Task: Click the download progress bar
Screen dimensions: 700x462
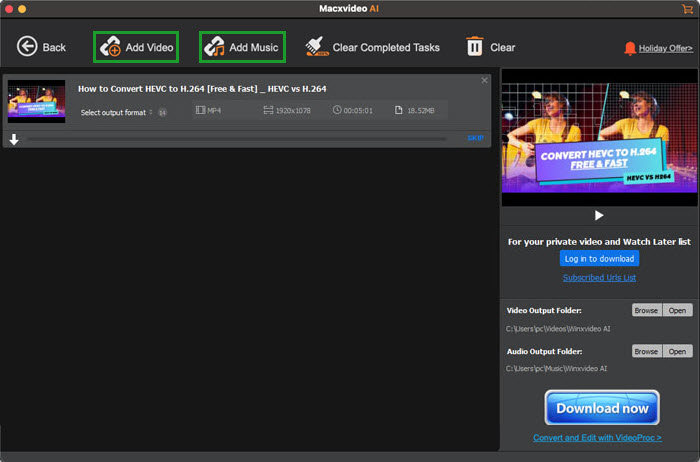Action: click(x=237, y=139)
